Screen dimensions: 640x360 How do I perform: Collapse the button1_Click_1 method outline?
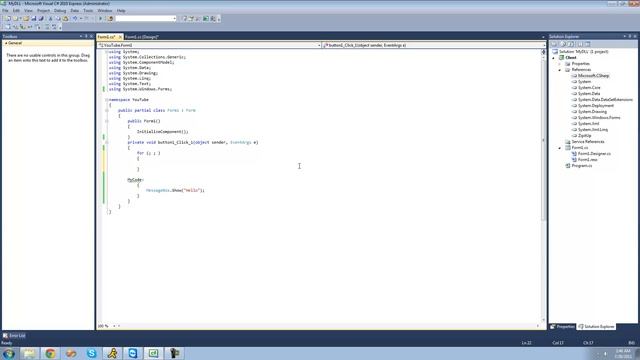[107, 142]
